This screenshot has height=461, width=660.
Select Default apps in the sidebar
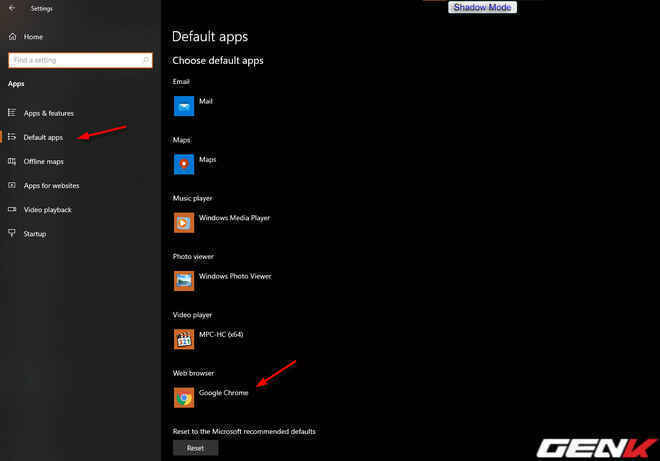click(x=43, y=137)
